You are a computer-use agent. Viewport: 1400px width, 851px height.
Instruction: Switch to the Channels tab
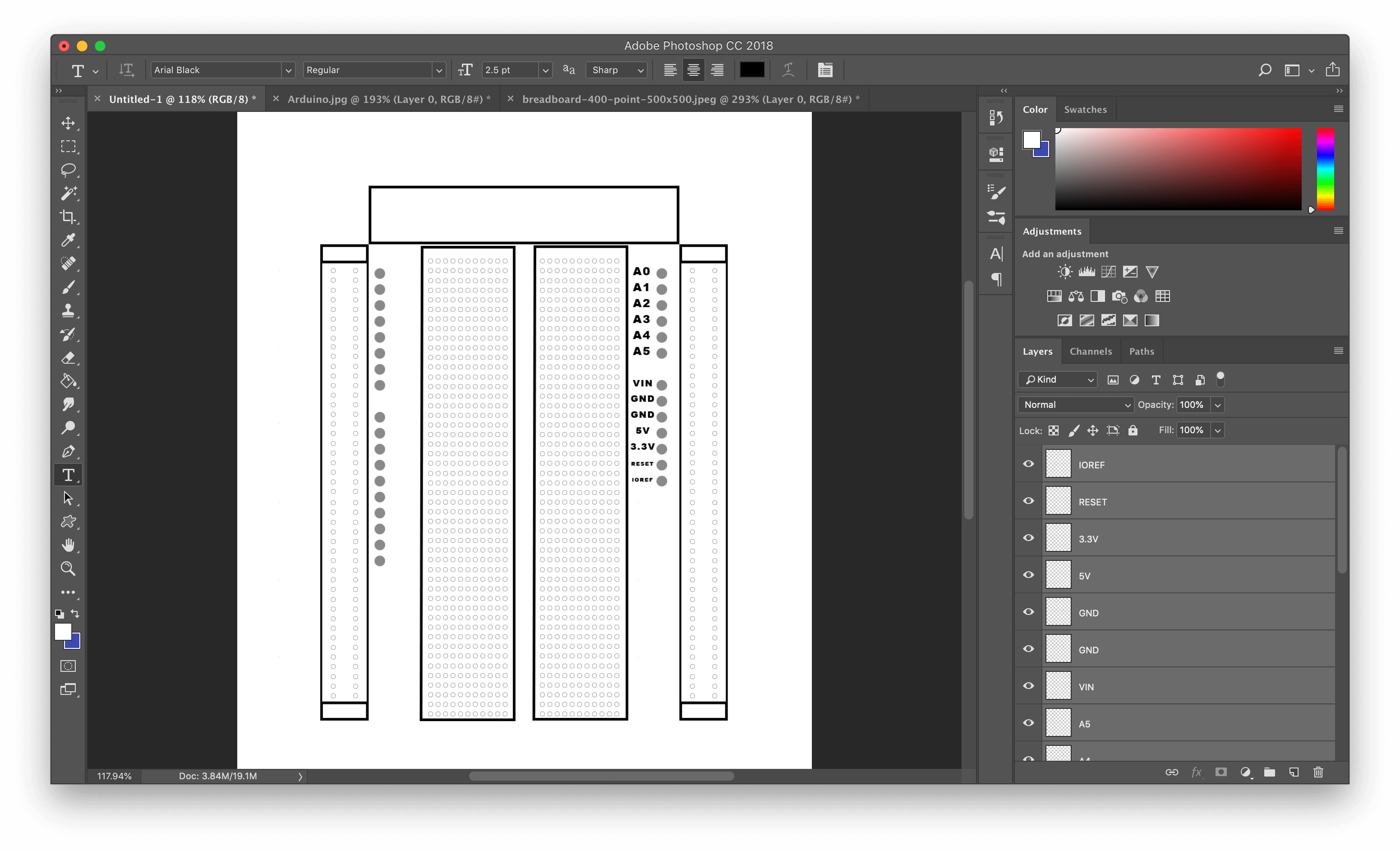pos(1090,351)
